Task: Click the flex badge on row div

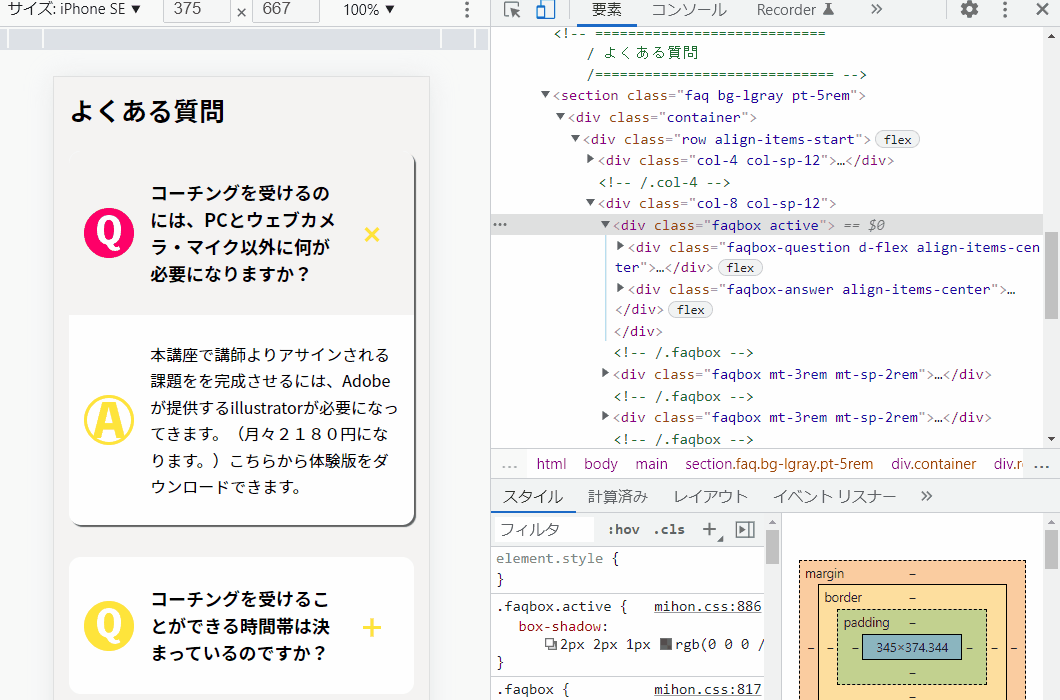Action: 897,139
